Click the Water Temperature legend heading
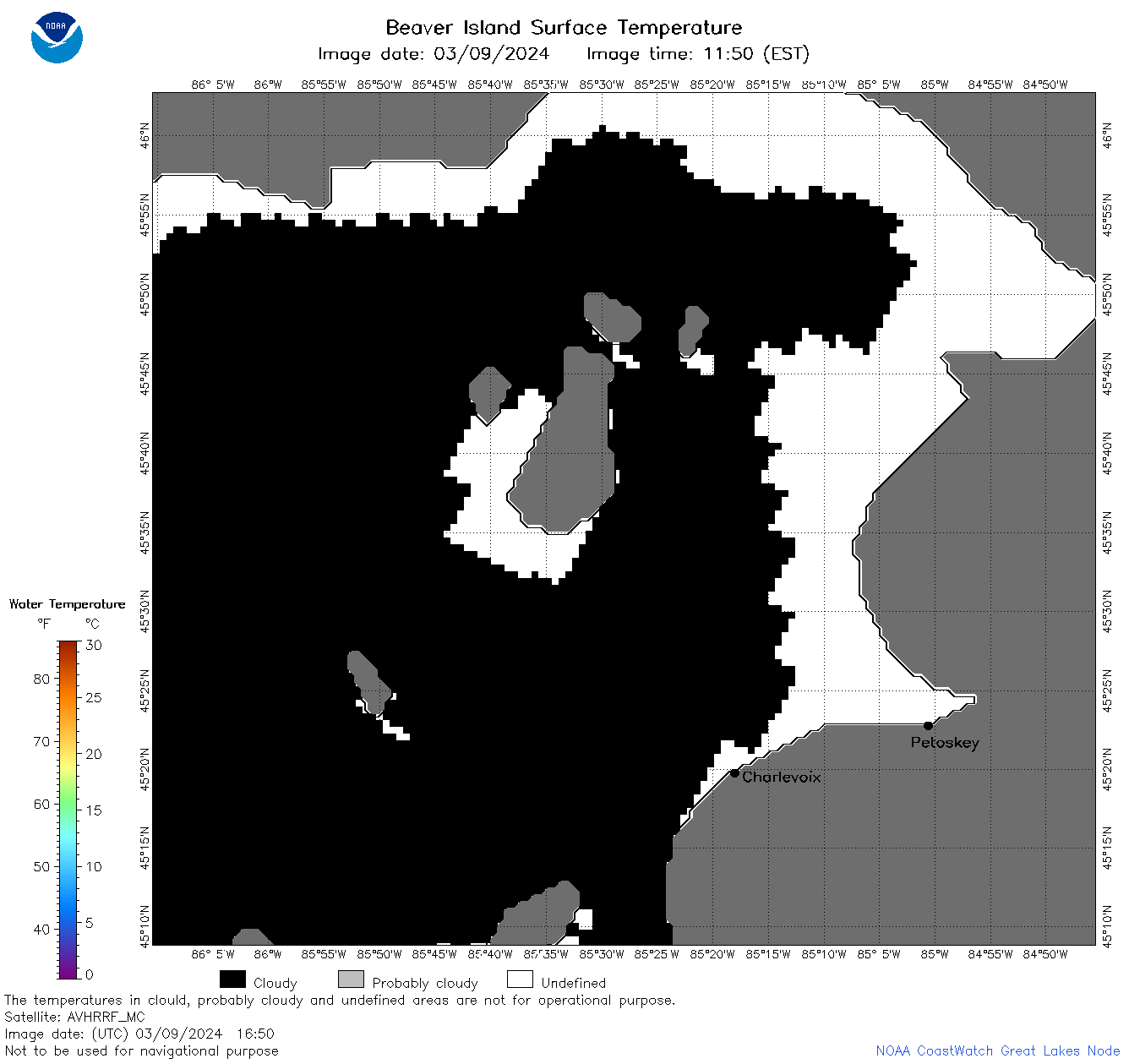 (x=68, y=604)
